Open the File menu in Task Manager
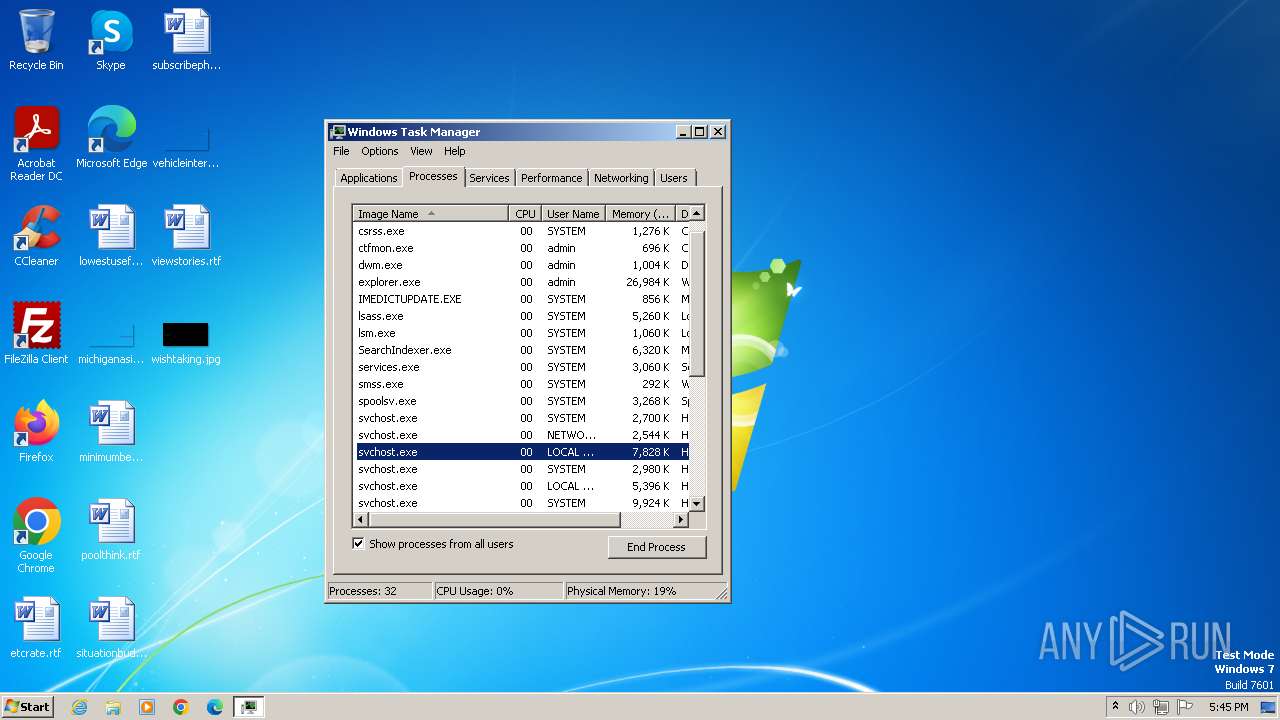 (x=341, y=151)
